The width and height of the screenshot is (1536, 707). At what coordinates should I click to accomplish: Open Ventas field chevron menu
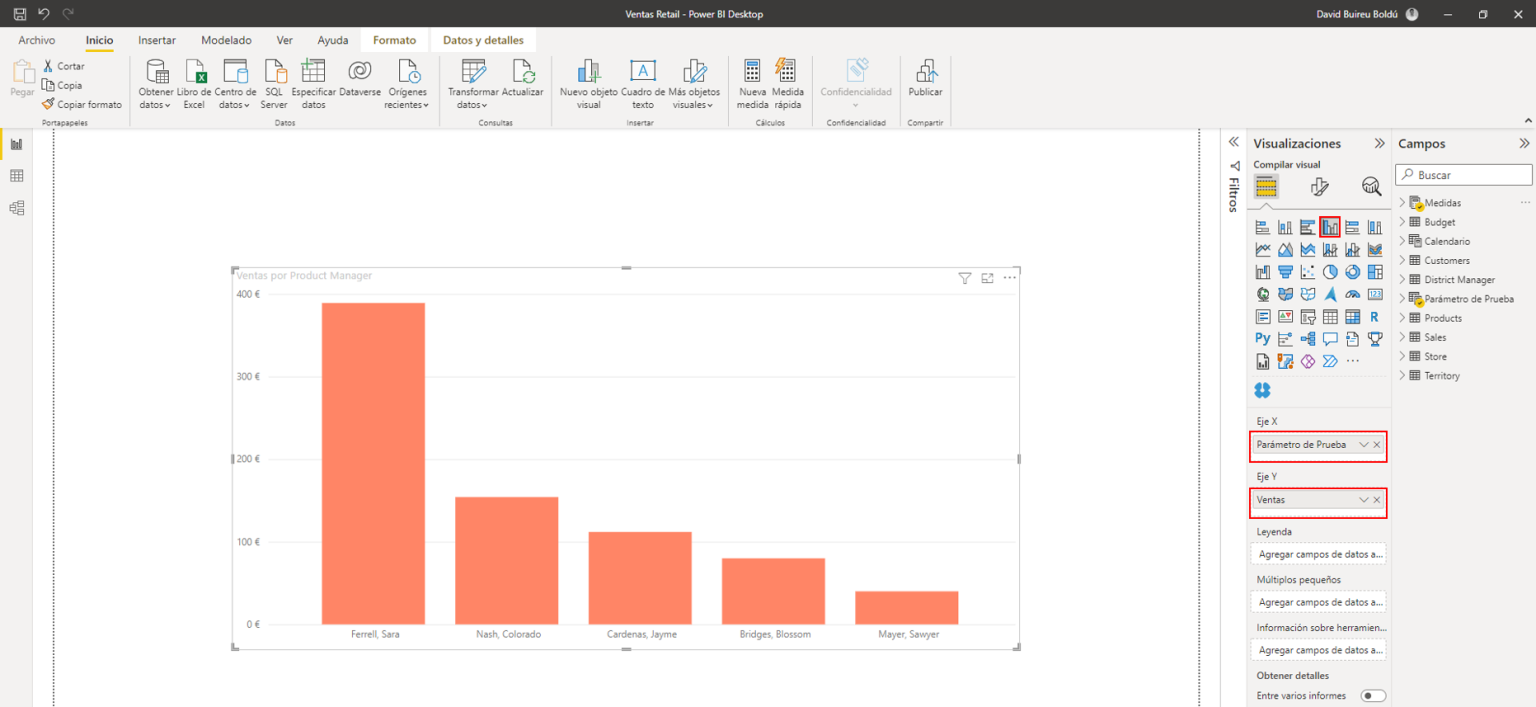pos(1363,499)
